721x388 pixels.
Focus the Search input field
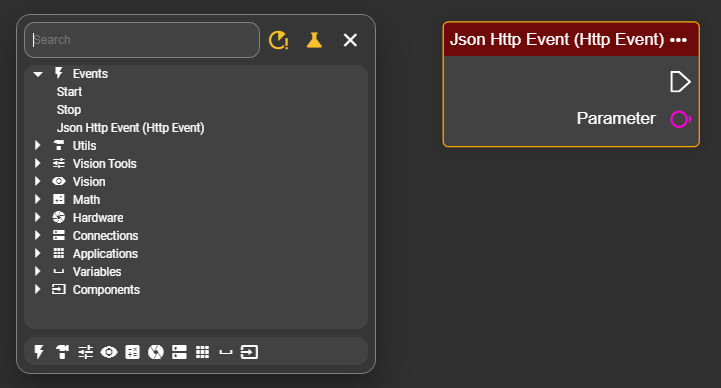pyautogui.click(x=142, y=40)
